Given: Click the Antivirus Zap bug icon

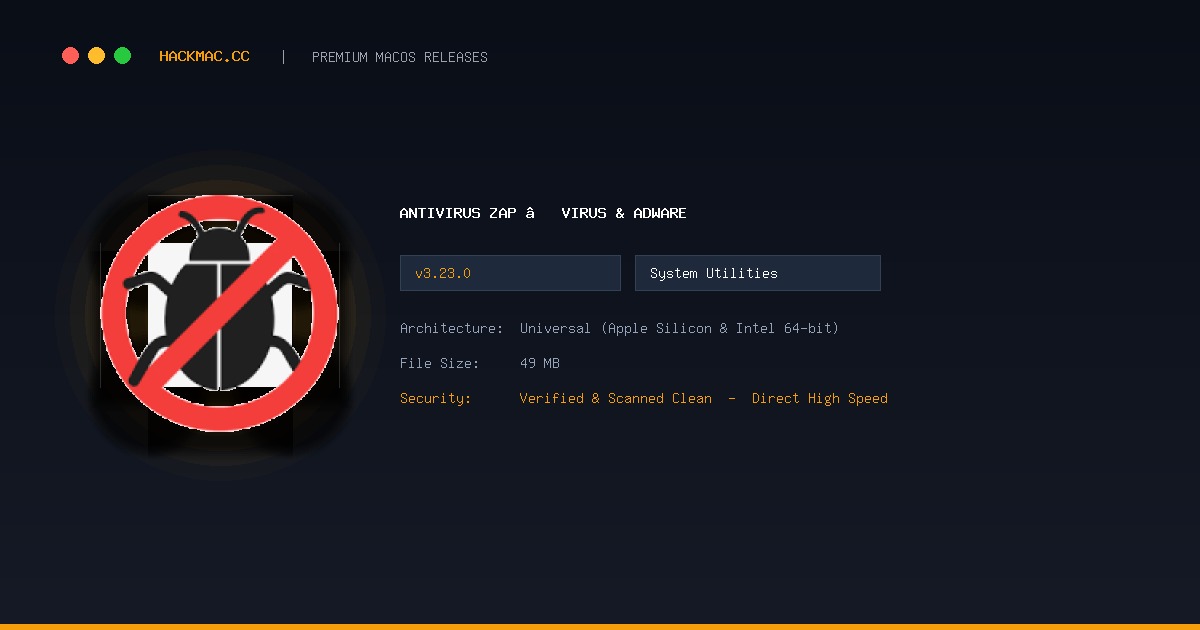Looking at the screenshot, I should (220, 313).
